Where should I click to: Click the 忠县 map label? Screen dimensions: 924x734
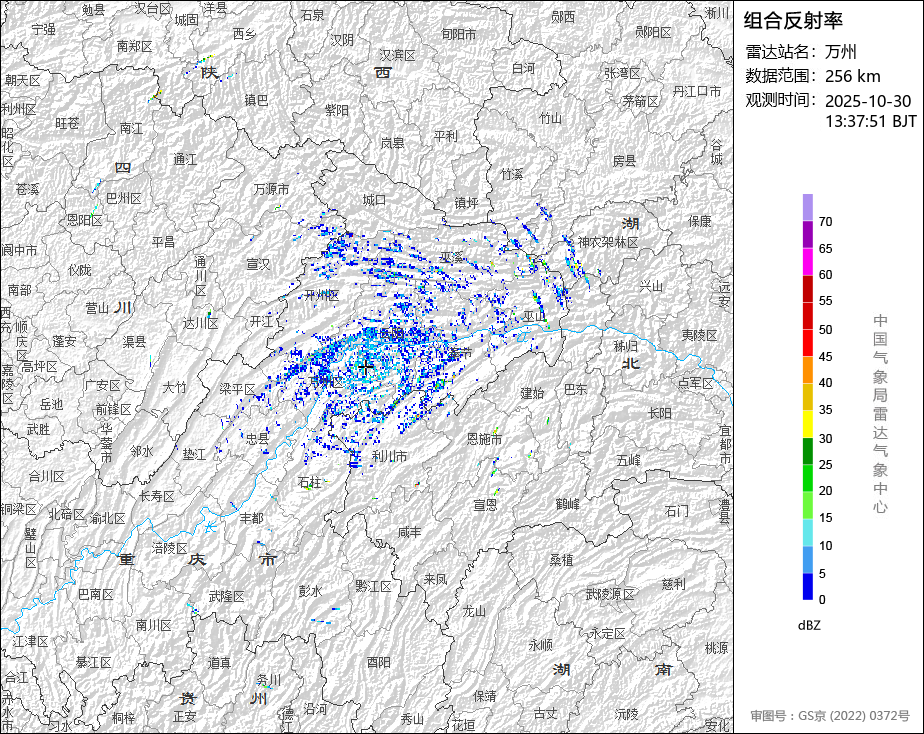257,439
